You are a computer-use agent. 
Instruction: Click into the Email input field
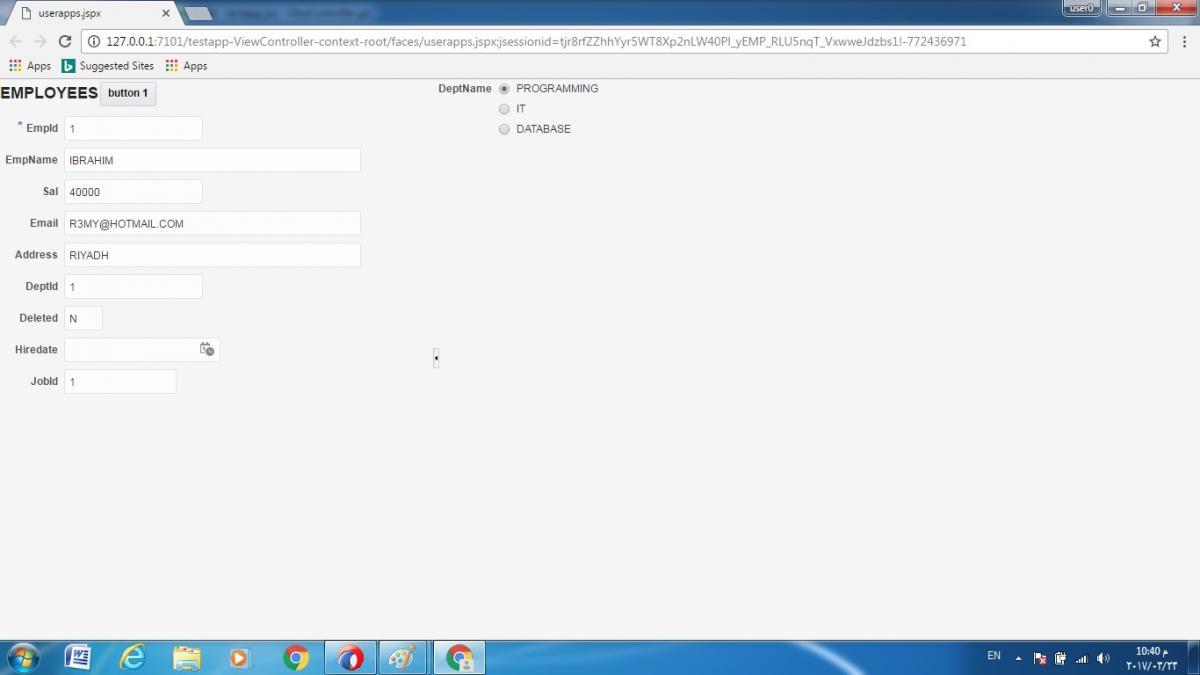coord(212,224)
